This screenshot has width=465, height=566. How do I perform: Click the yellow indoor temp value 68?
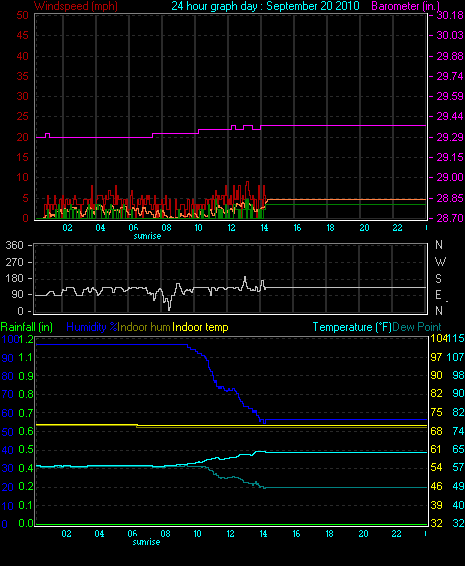coord(436,431)
